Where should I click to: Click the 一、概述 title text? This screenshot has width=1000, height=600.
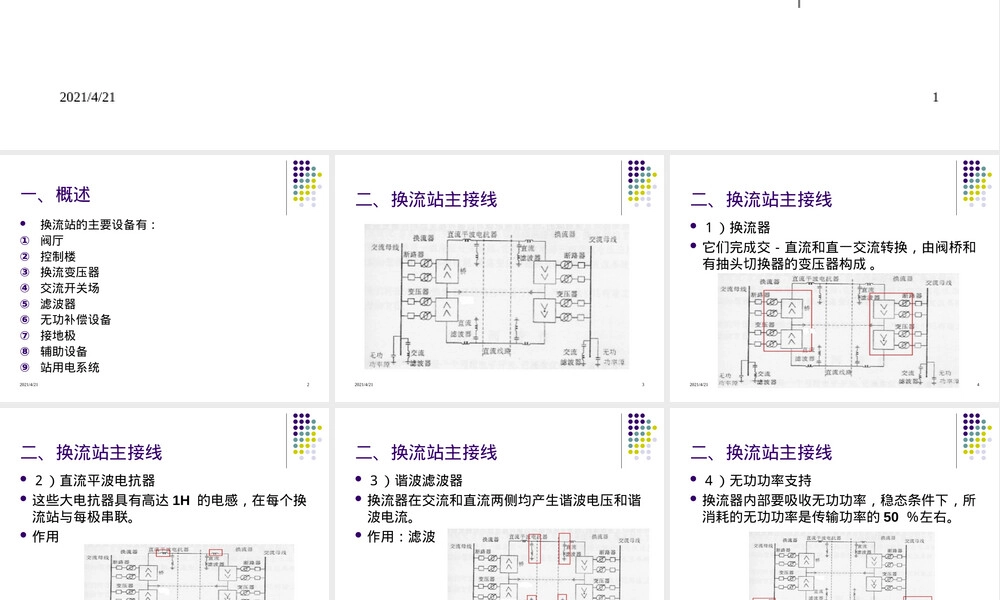point(55,194)
